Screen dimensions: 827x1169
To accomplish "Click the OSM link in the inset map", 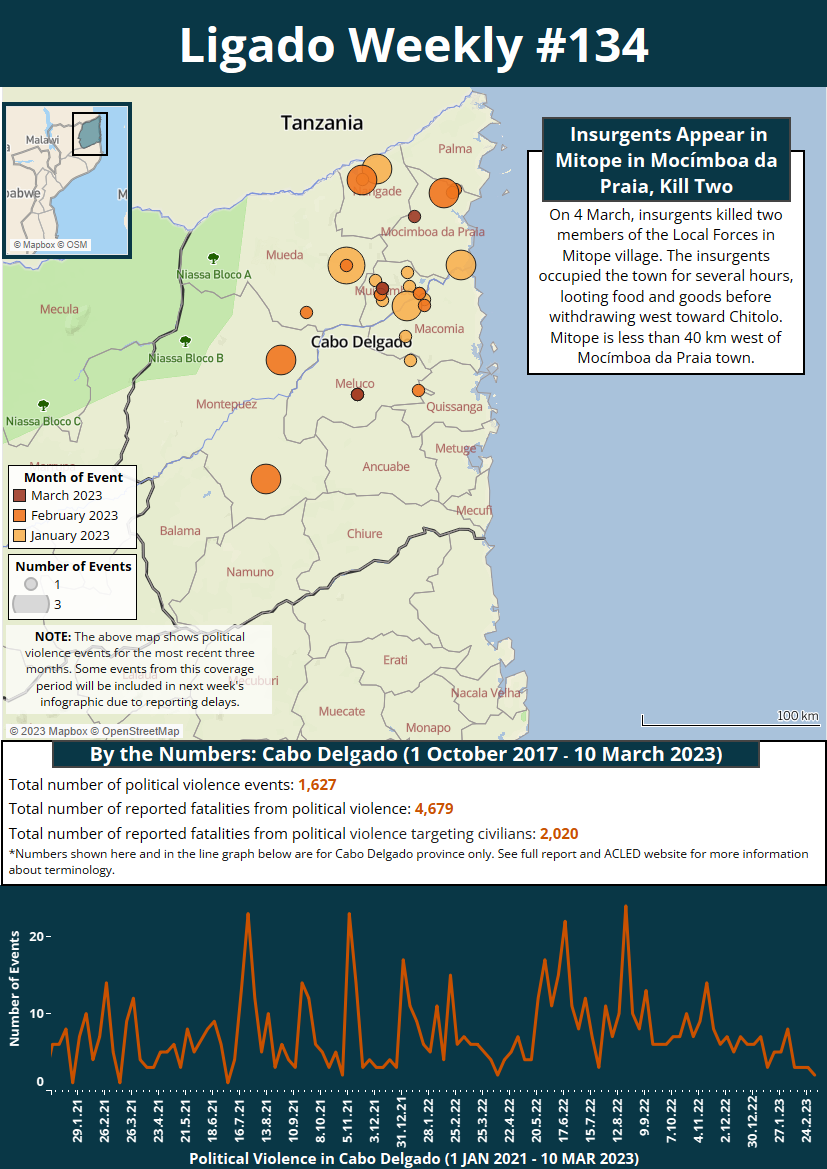I will point(78,245).
